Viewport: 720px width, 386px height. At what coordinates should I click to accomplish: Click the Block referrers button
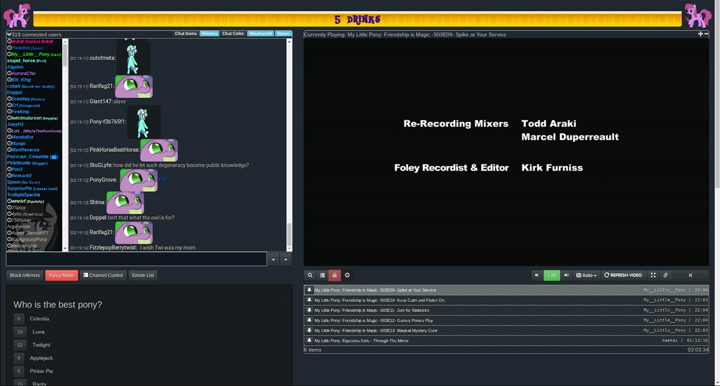25,275
